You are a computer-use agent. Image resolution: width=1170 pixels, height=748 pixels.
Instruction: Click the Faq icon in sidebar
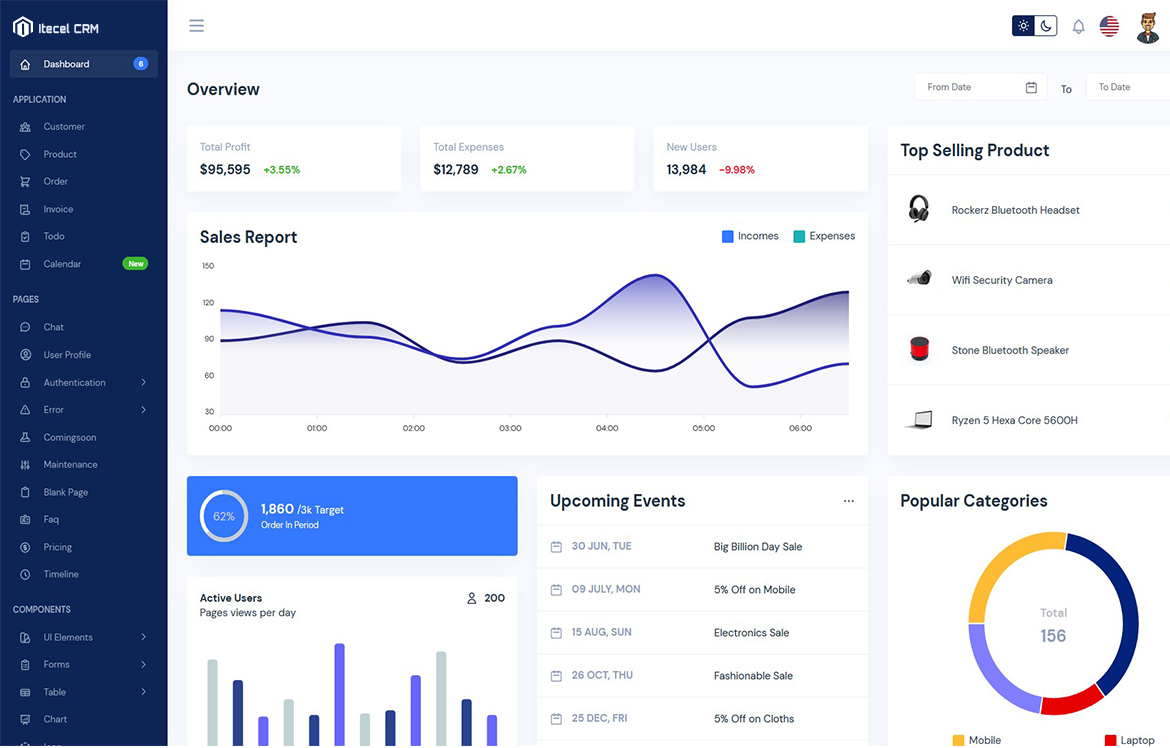point(25,520)
